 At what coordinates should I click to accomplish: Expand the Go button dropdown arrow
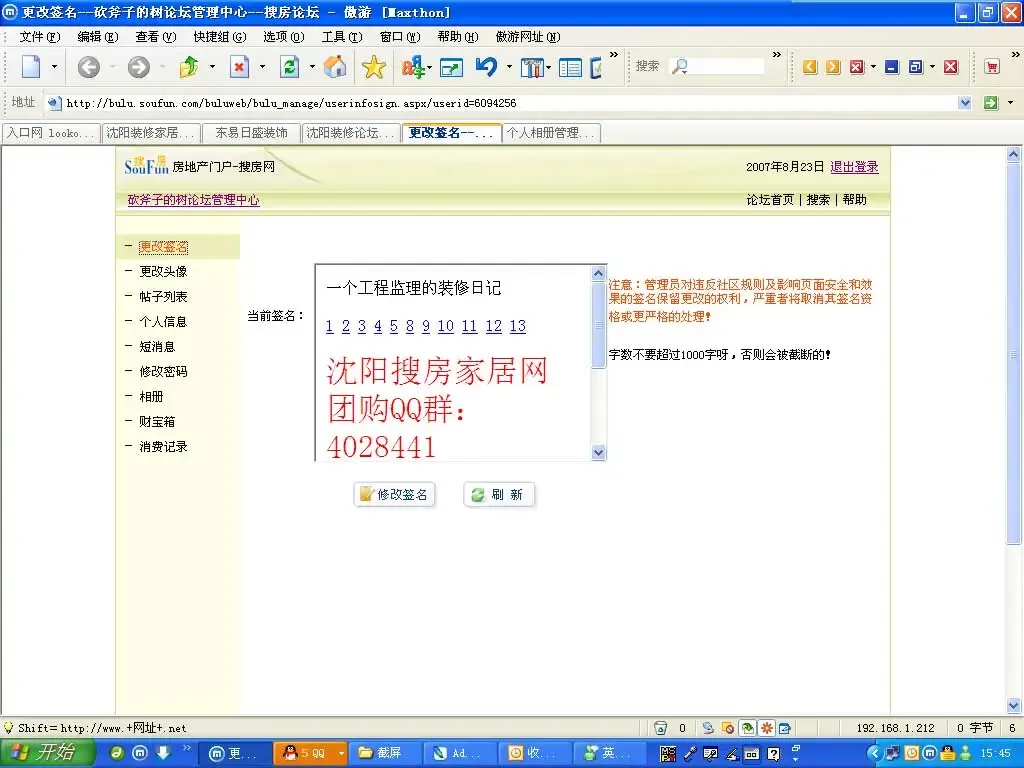tap(1010, 103)
